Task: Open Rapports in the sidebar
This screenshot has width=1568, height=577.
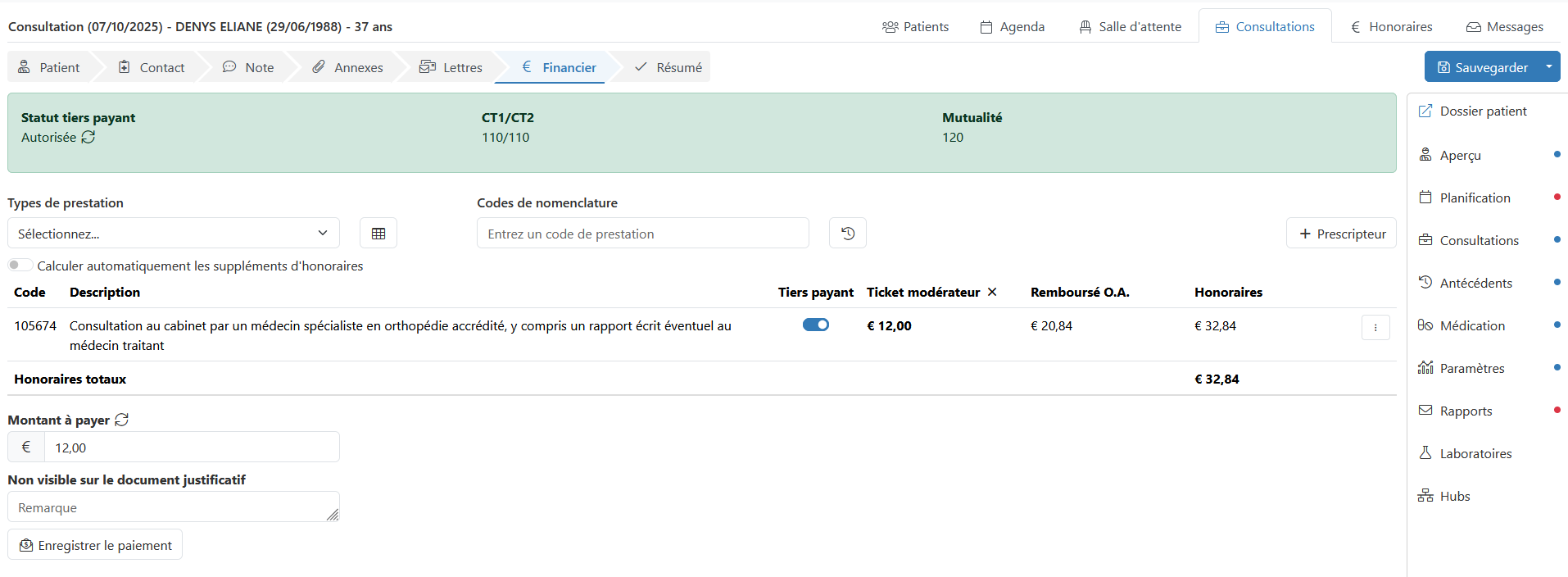Action: pos(1456,411)
